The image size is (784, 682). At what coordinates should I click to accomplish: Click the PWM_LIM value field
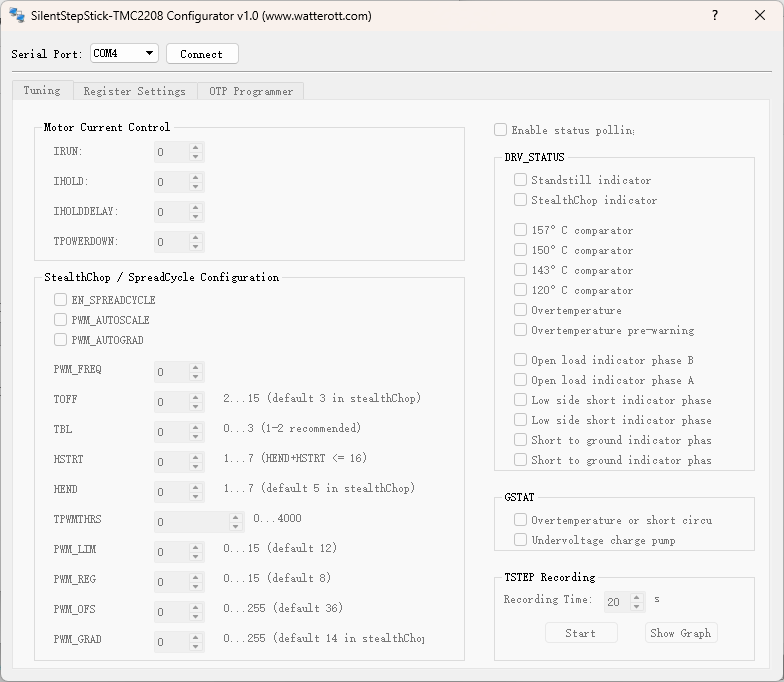tap(172, 552)
